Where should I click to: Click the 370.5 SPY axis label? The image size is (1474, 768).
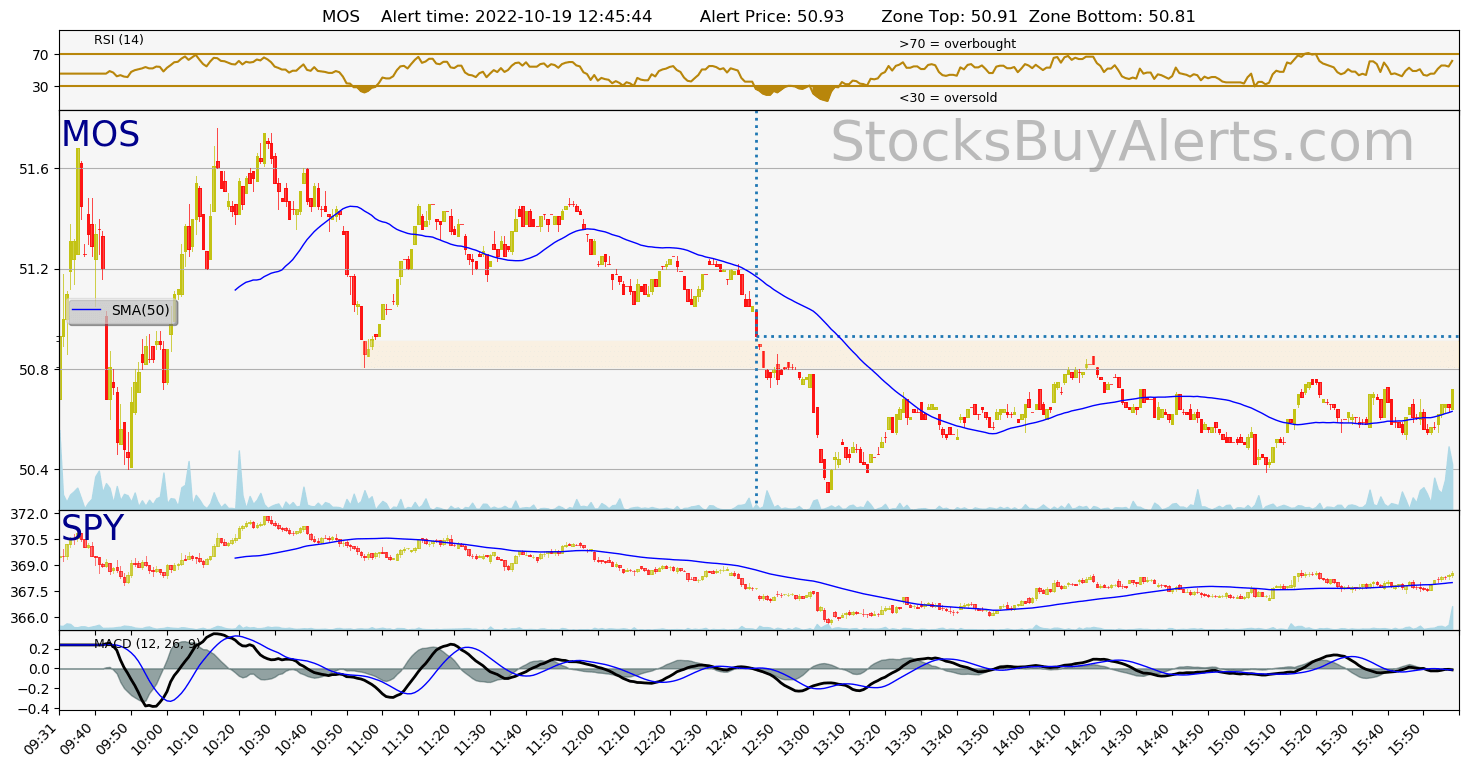click(x=28, y=540)
